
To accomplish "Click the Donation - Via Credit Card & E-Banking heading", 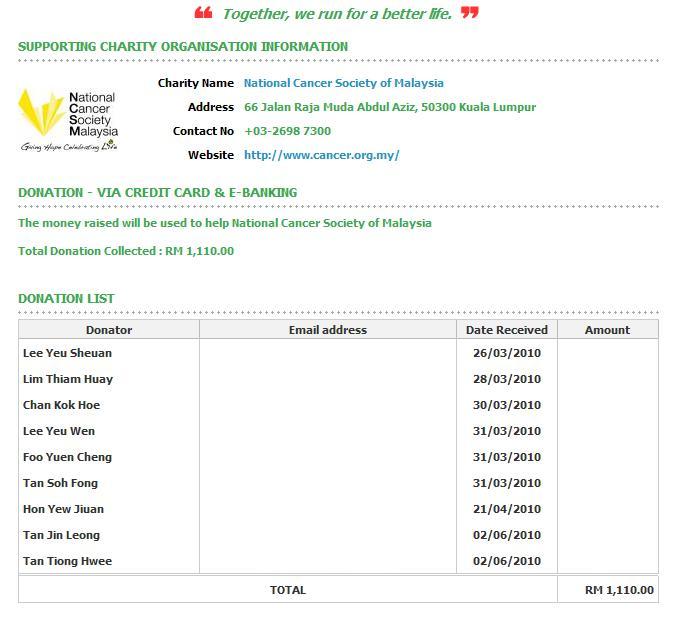I will coord(157,192).
